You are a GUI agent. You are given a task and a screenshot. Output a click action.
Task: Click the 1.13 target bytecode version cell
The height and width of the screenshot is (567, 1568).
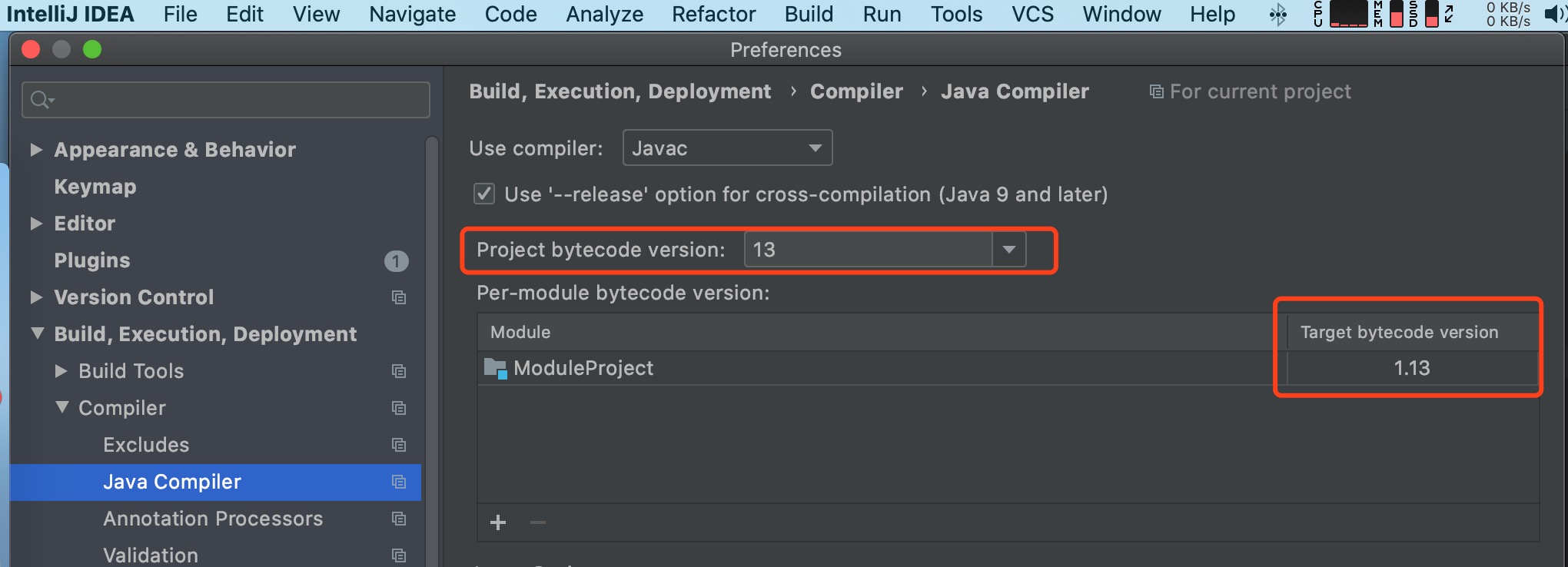1411,369
